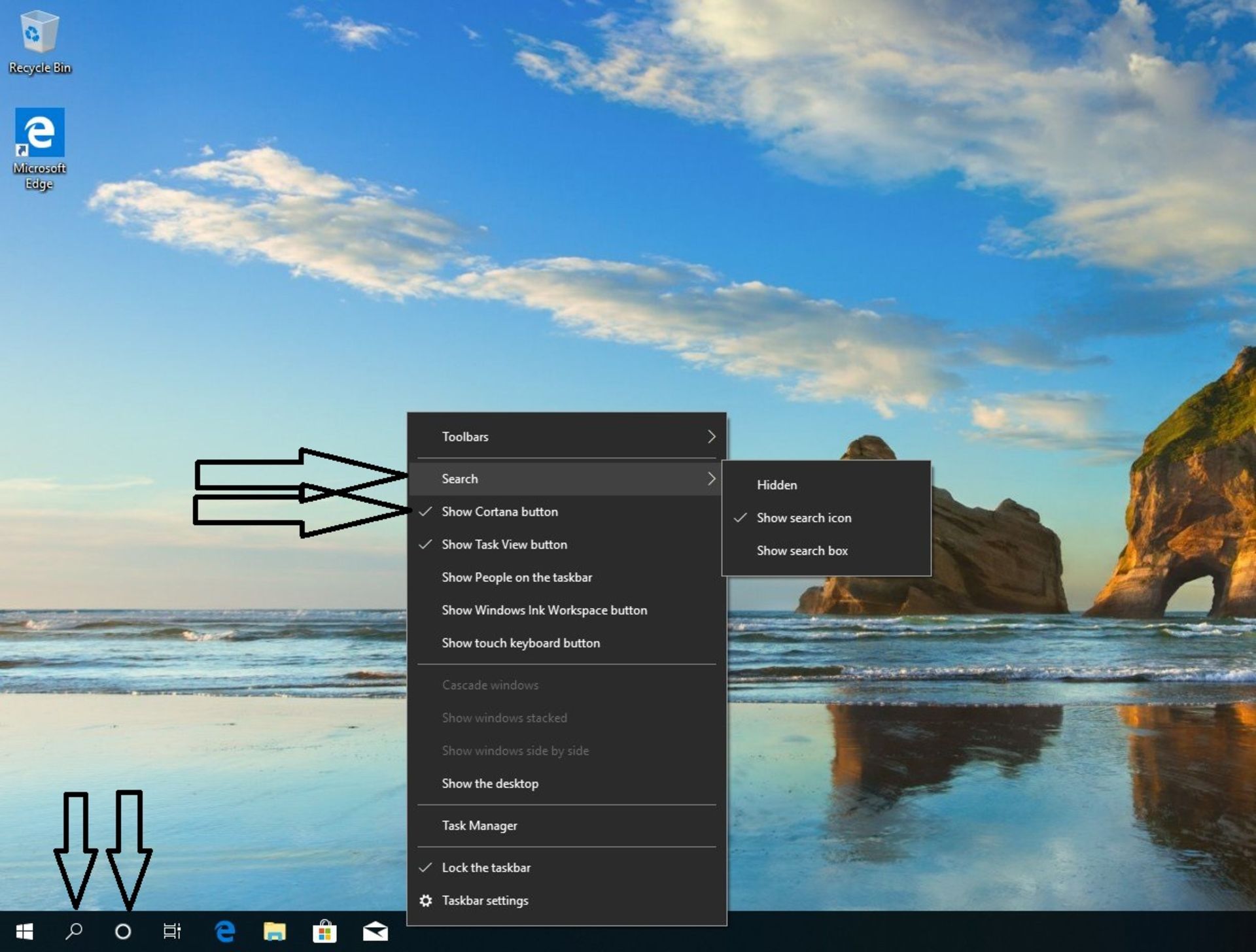Expand the Toolbars submenu

(465, 437)
